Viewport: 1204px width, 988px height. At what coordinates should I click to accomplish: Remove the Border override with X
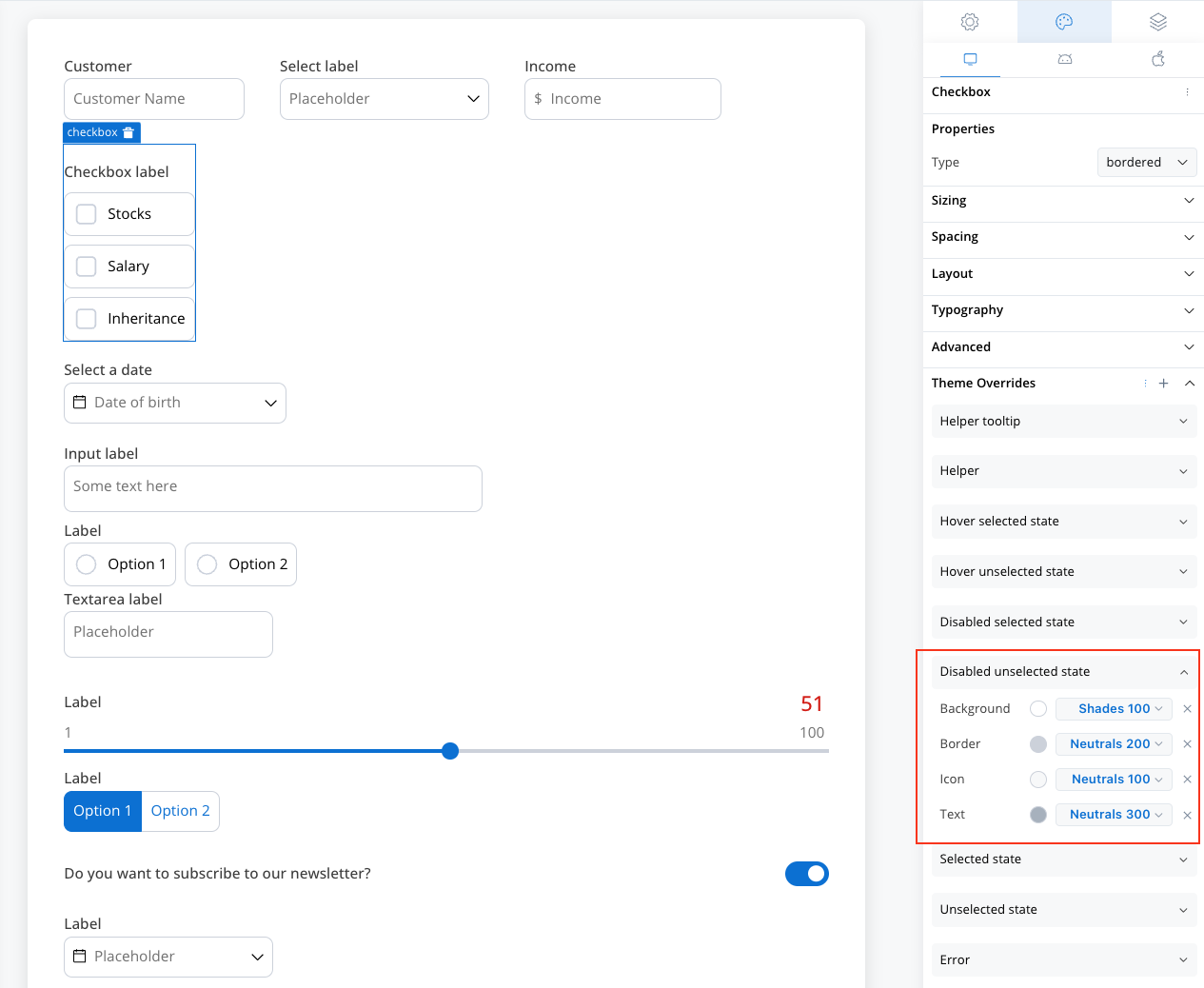coord(1187,744)
